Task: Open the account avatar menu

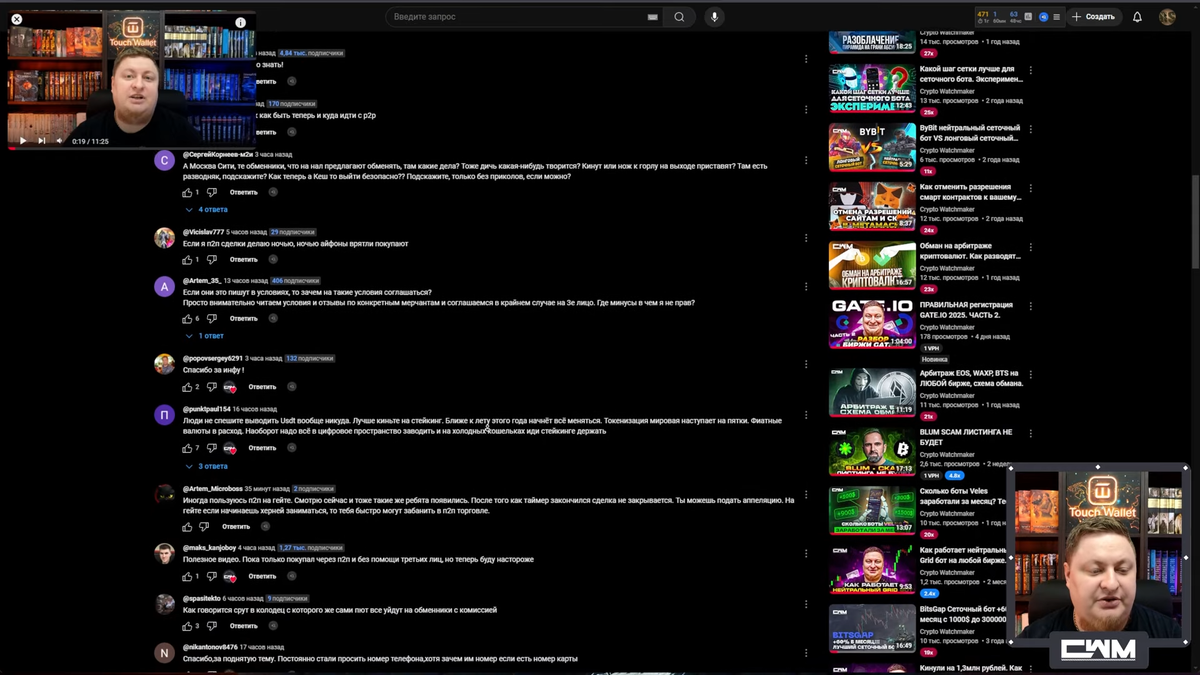Action: click(1167, 17)
